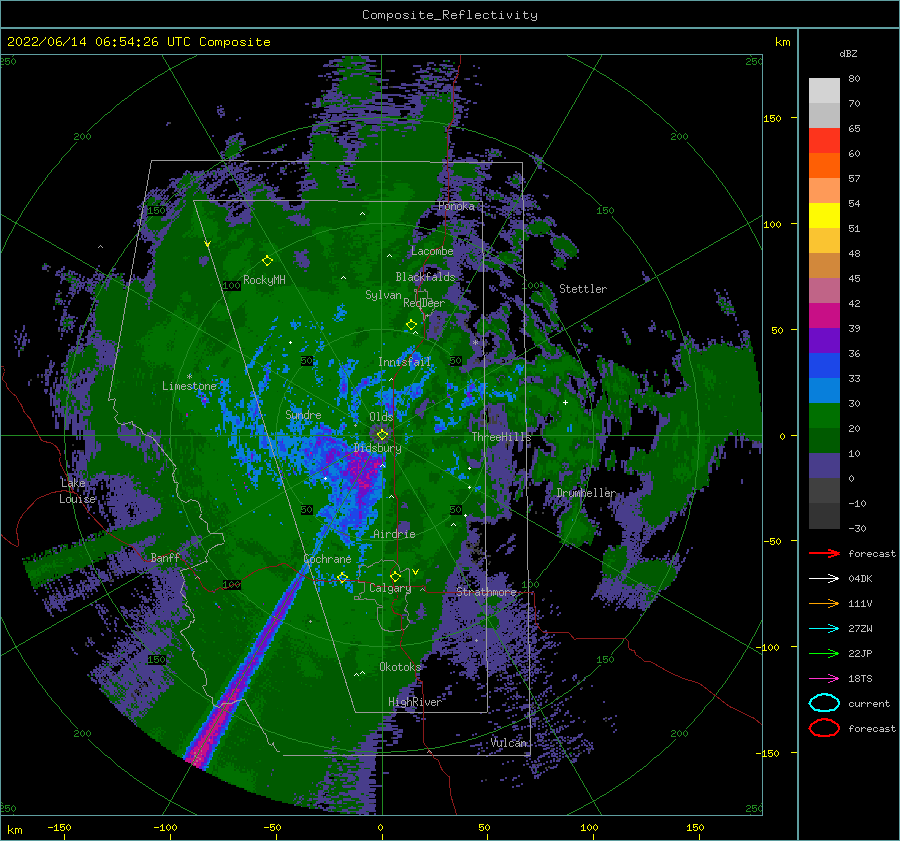
Task: Click the Sundre label
Action: click(x=303, y=415)
